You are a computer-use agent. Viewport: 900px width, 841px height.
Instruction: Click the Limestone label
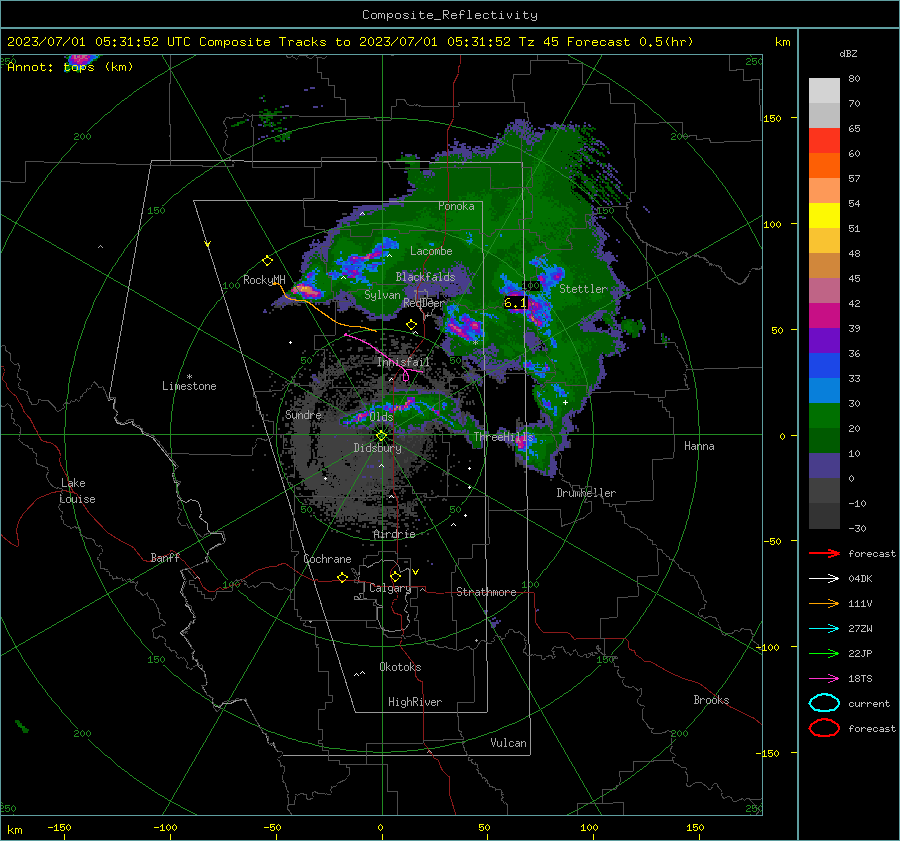pos(189,386)
